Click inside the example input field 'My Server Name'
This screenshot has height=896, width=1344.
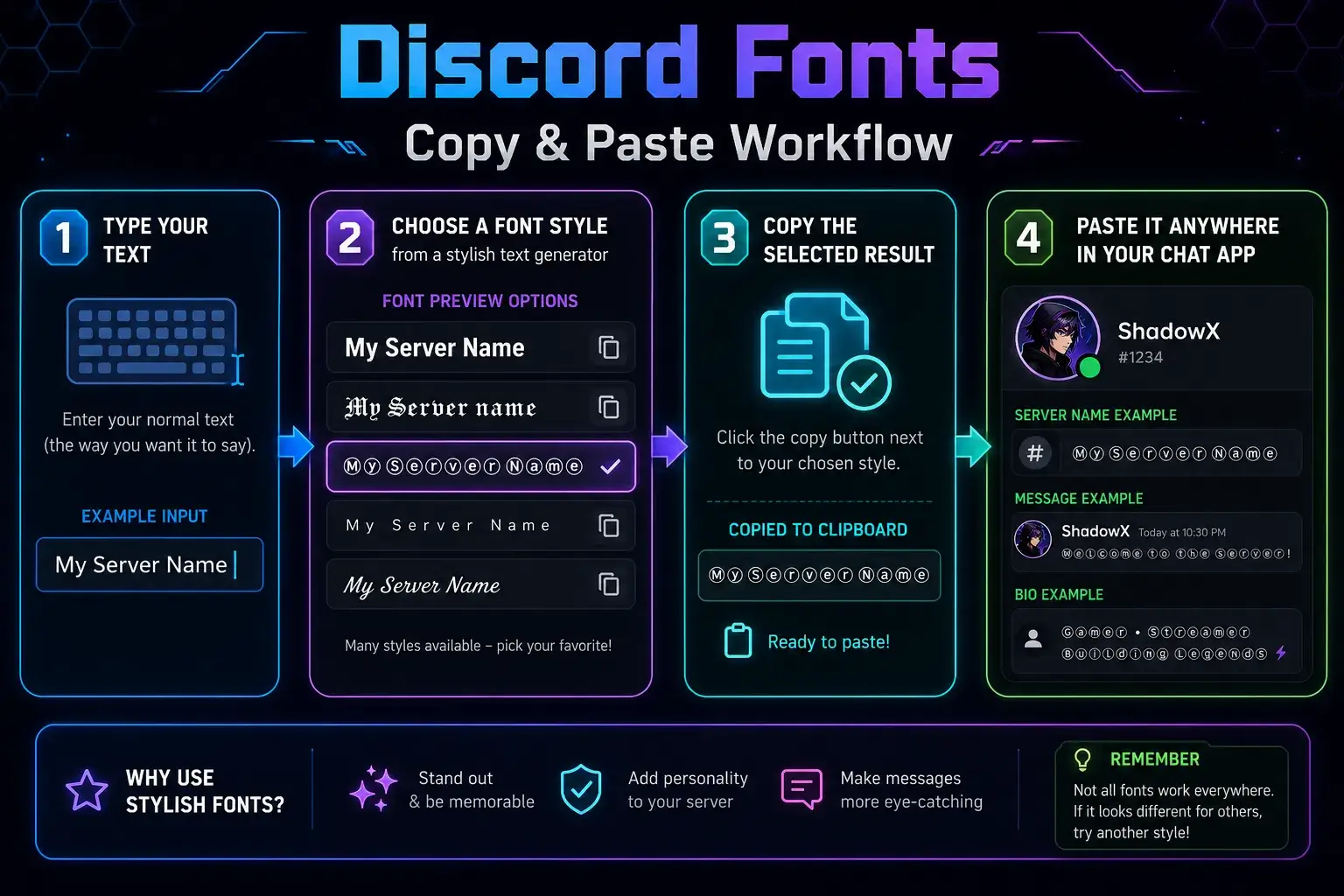pos(150,564)
